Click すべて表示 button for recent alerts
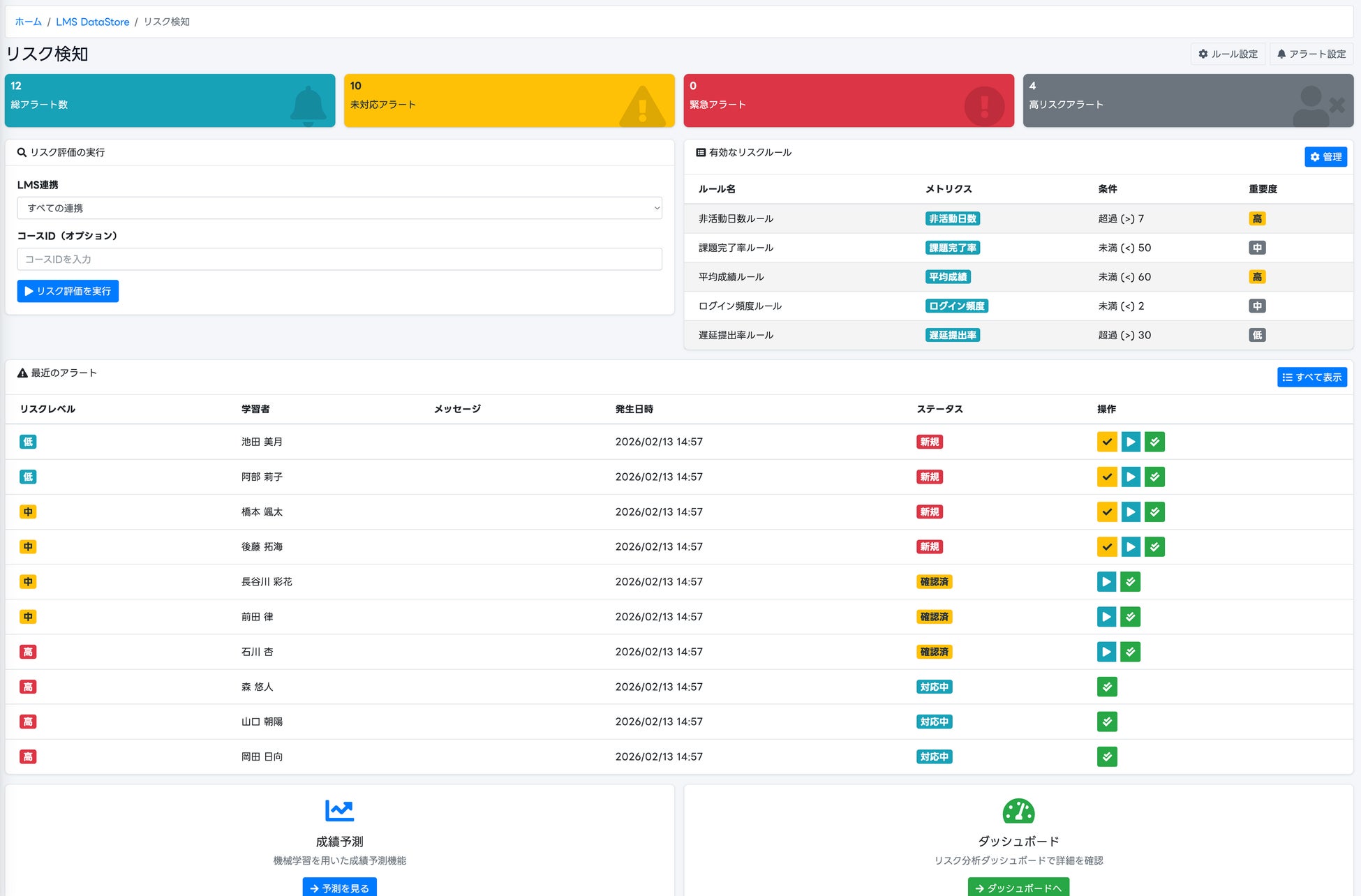Screen dimensions: 1361x896 pos(1311,377)
